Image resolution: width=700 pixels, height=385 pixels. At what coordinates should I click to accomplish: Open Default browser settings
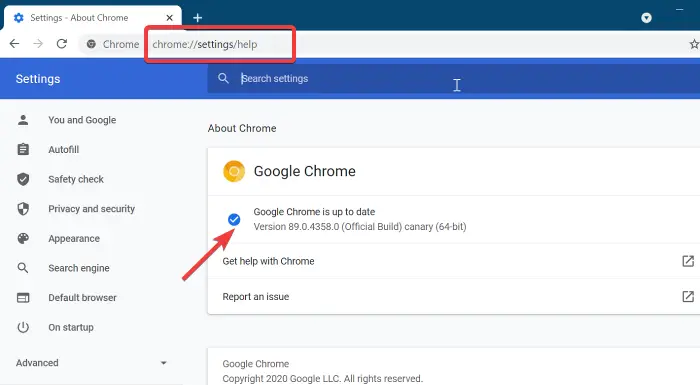pyautogui.click(x=83, y=297)
